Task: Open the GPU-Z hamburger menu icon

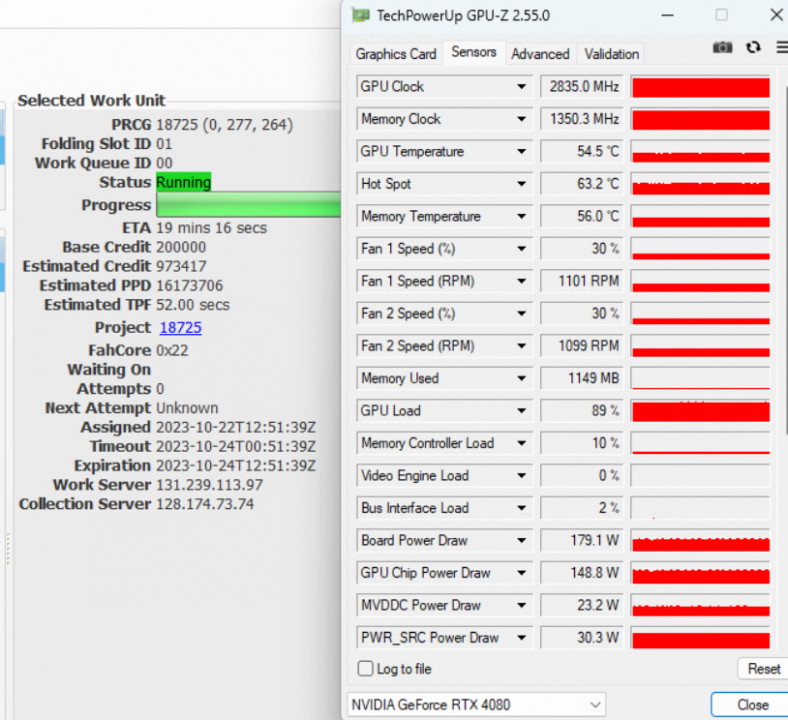Action: 782,47
